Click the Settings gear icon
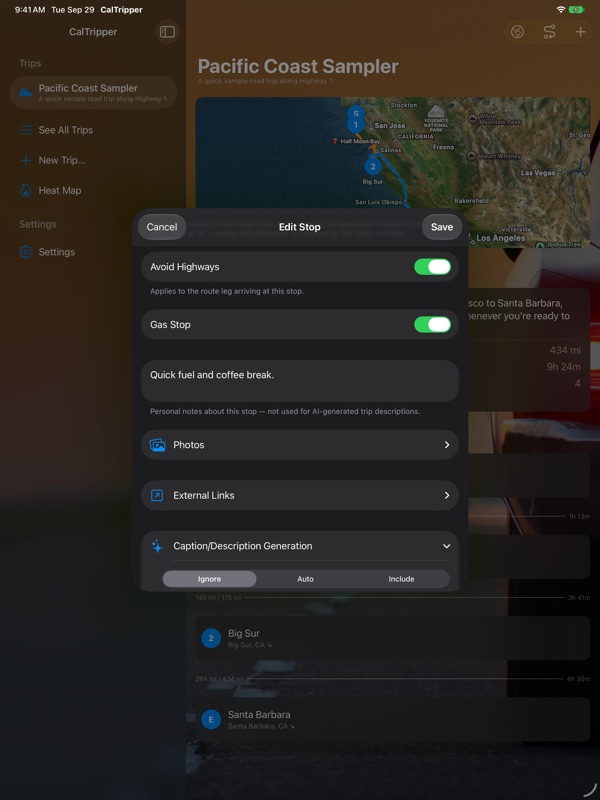Image resolution: width=600 pixels, height=800 pixels. click(26, 252)
